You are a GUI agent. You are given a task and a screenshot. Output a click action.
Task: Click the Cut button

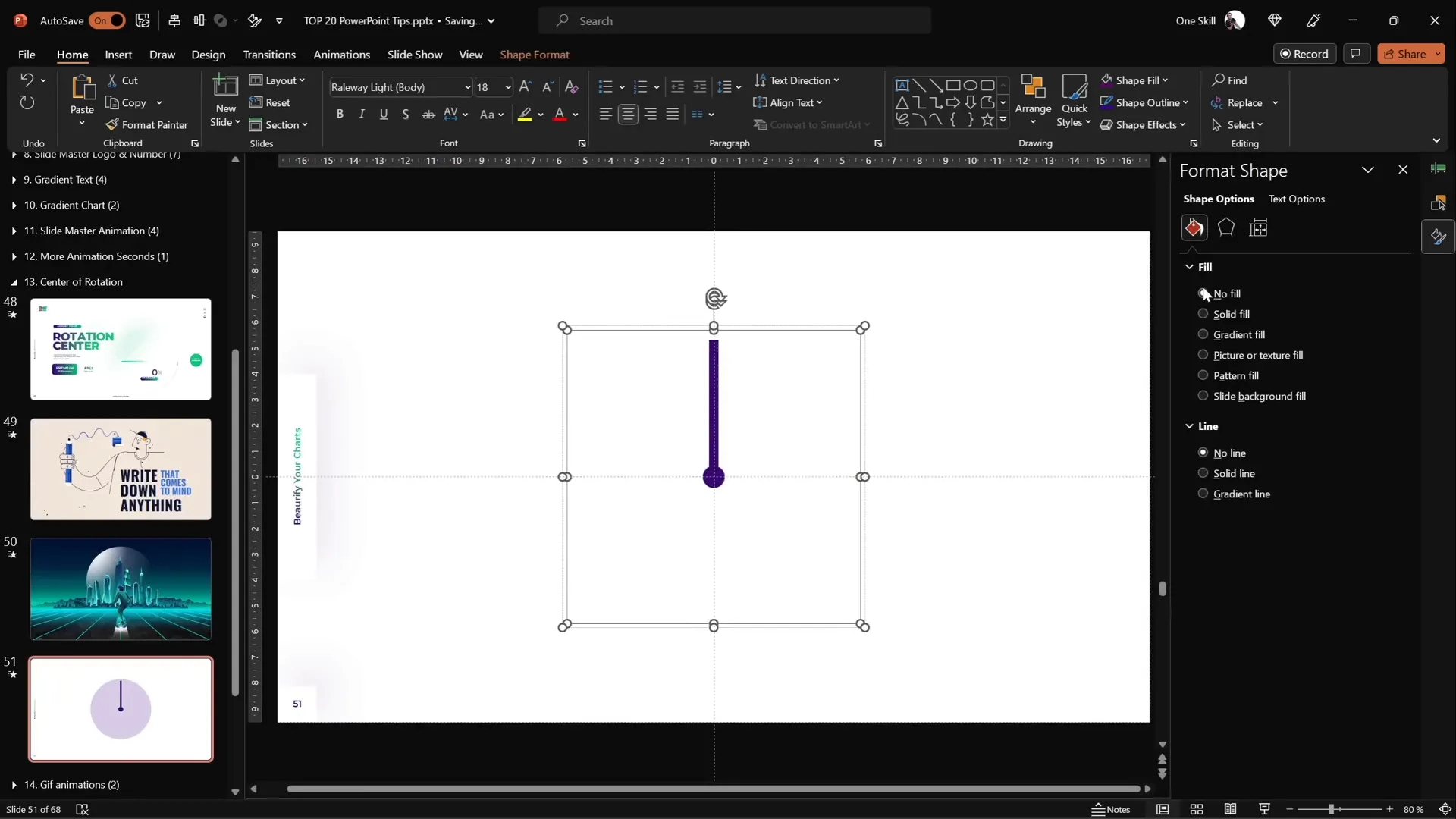123,80
